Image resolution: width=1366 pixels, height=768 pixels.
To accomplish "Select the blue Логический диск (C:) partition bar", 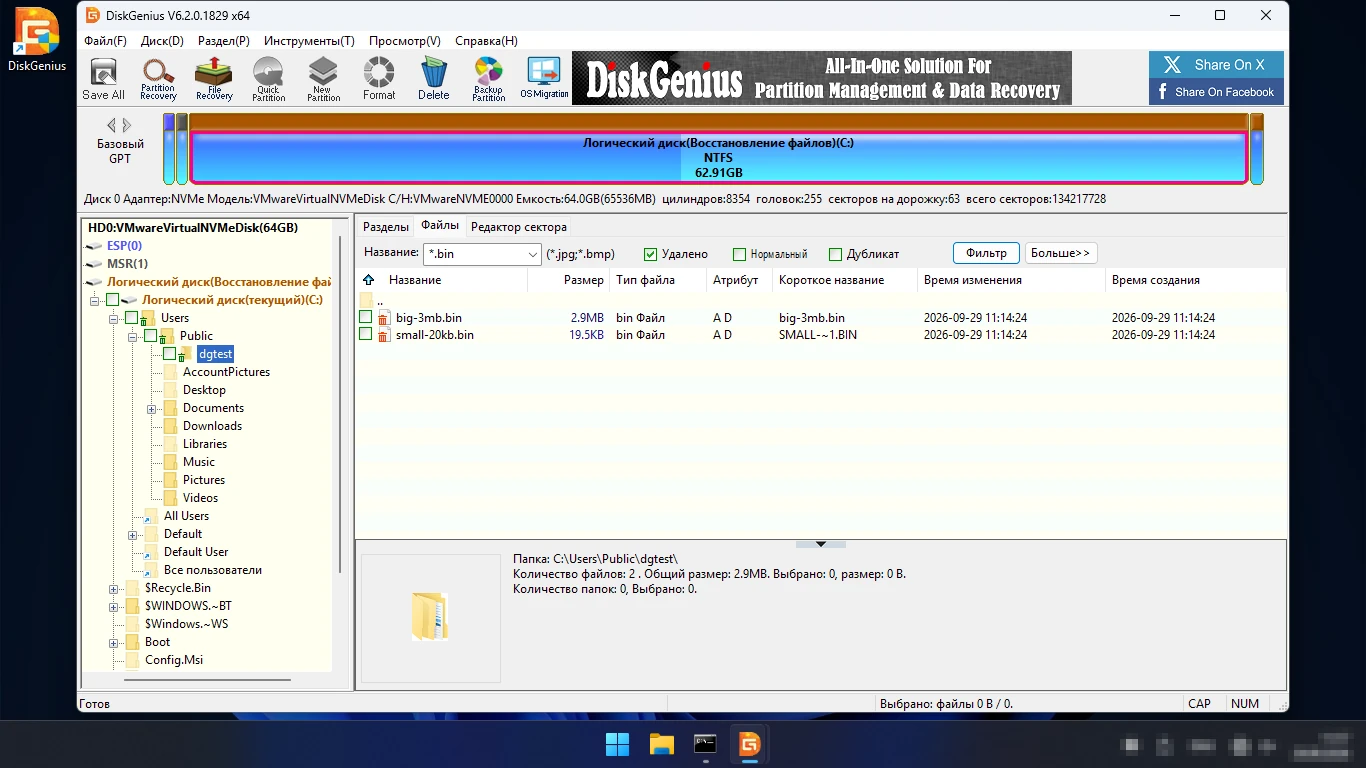I will point(718,158).
